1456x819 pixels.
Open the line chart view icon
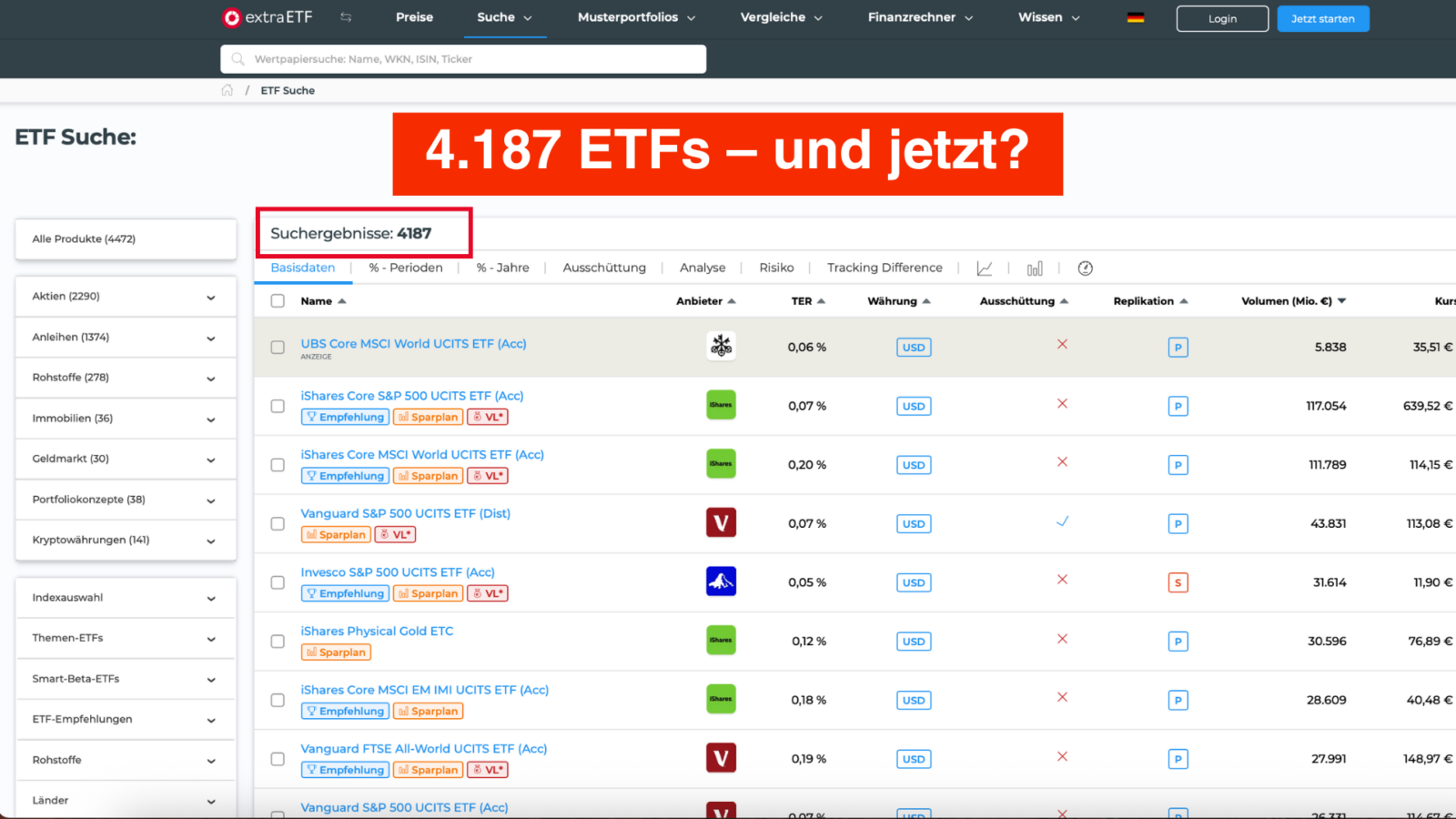(x=985, y=268)
